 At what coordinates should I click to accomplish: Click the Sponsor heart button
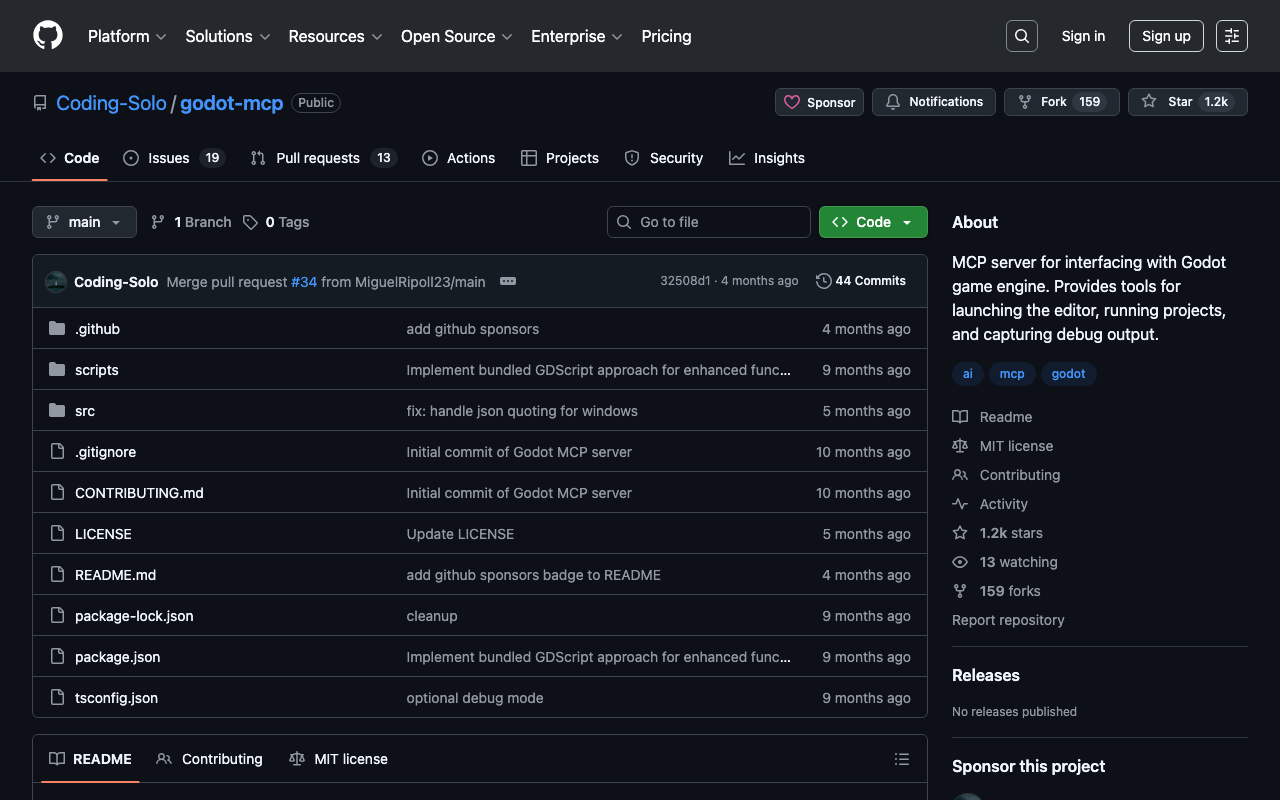pos(819,102)
